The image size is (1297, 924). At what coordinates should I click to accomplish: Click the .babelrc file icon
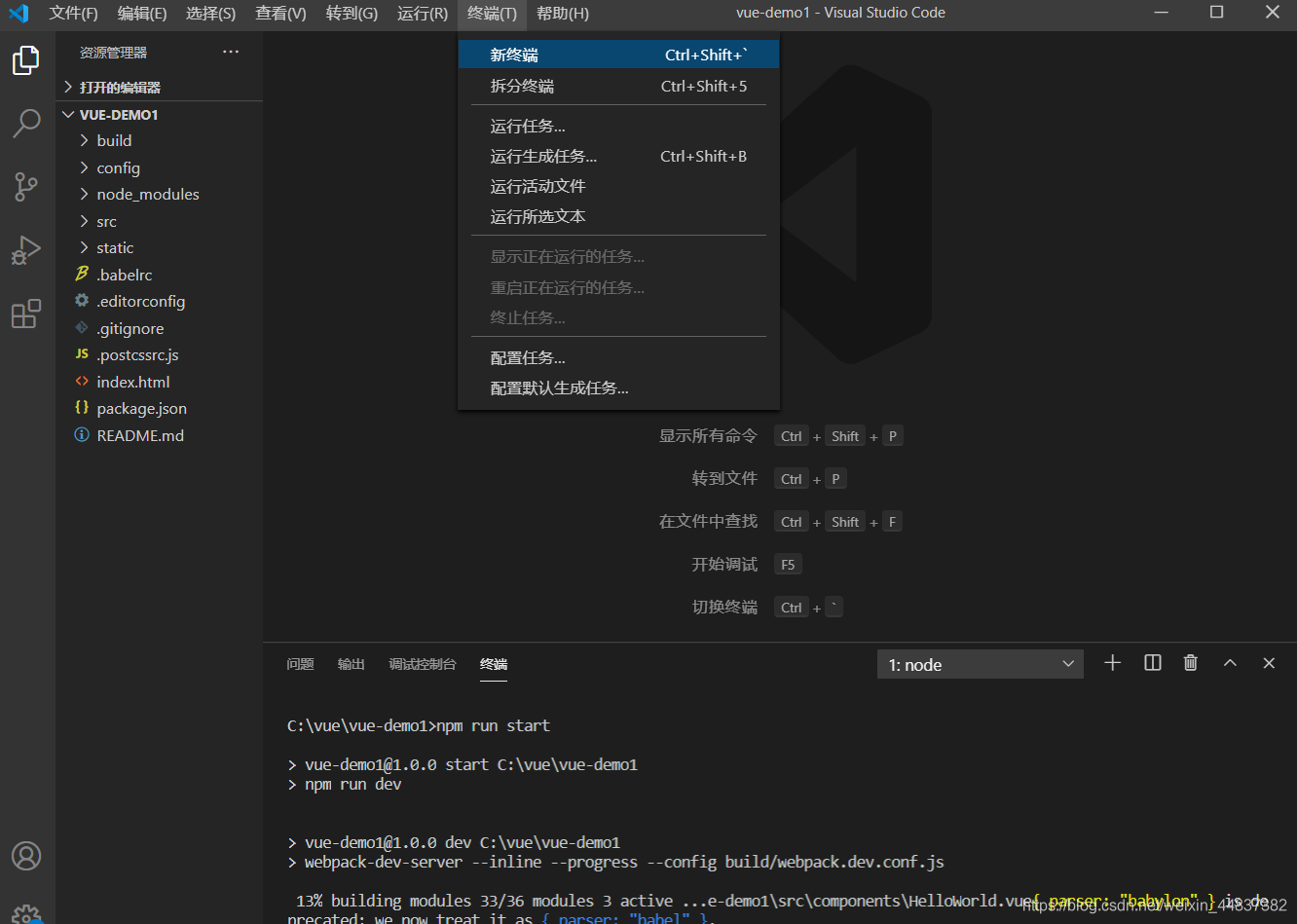(x=82, y=275)
